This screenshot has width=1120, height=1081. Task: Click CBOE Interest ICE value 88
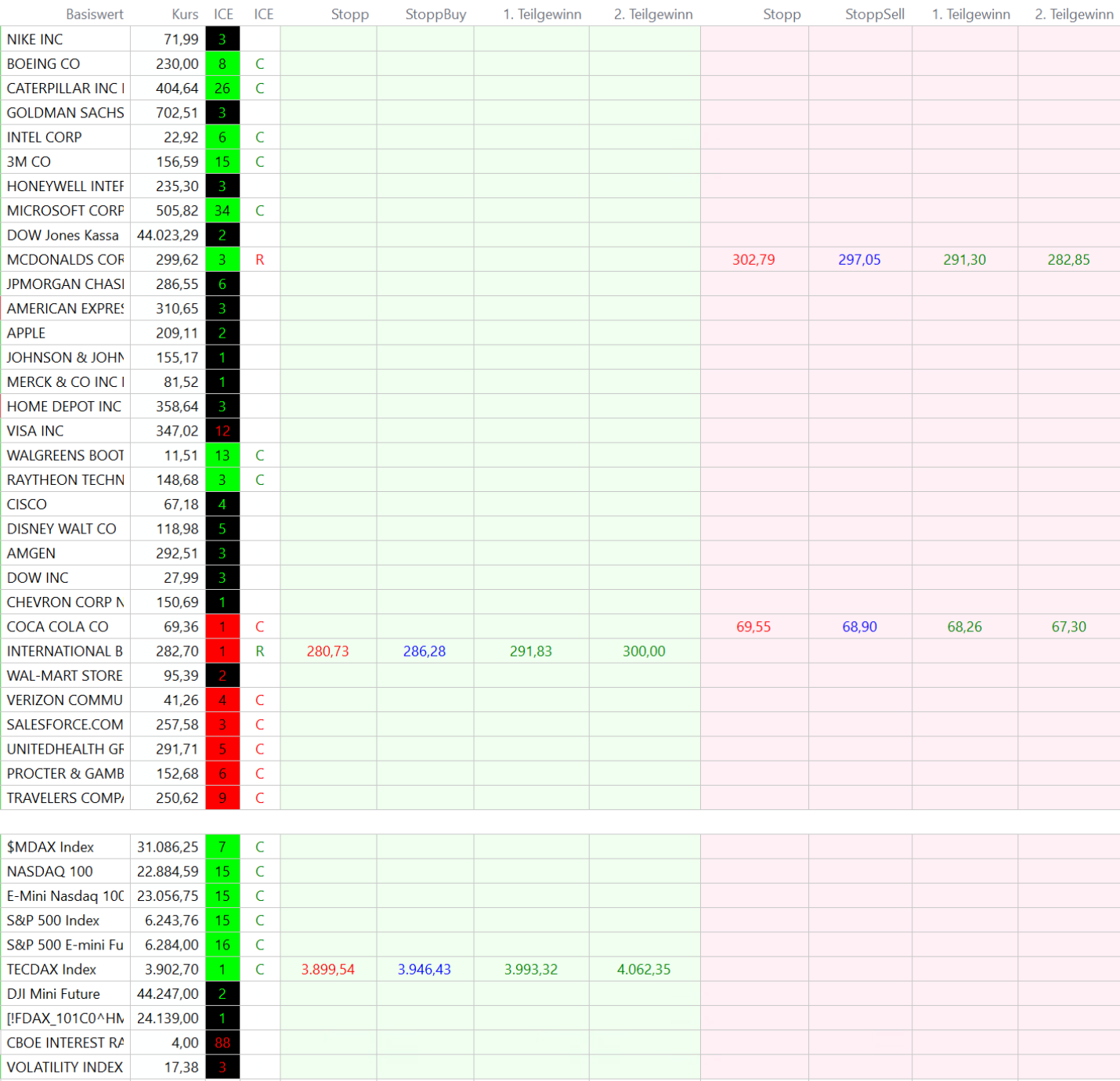(x=222, y=1043)
